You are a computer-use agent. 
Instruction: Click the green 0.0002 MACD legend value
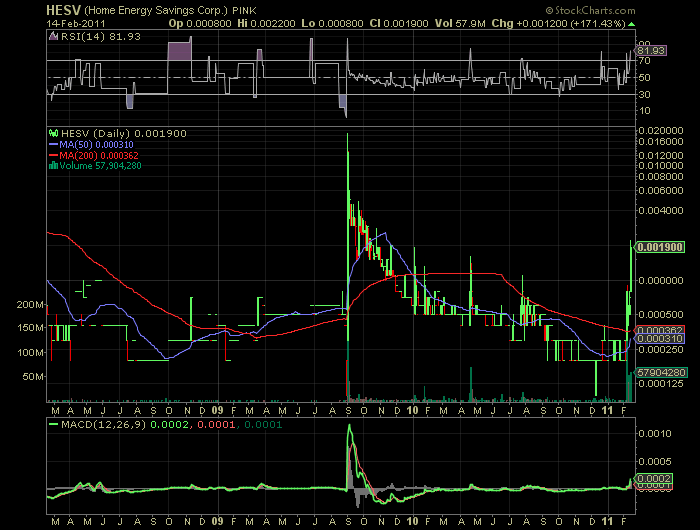[x=170, y=425]
